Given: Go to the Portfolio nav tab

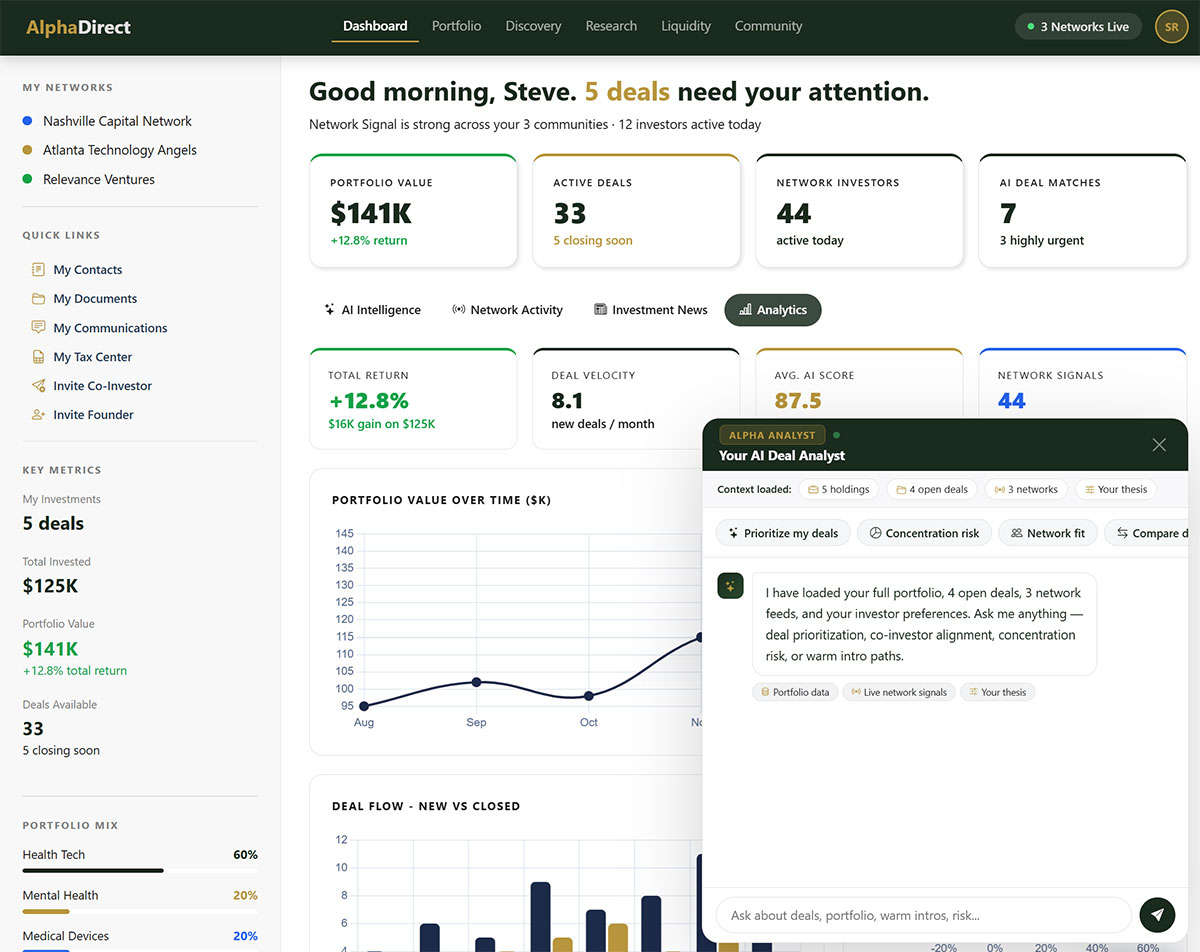Looking at the screenshot, I should click(x=456, y=26).
